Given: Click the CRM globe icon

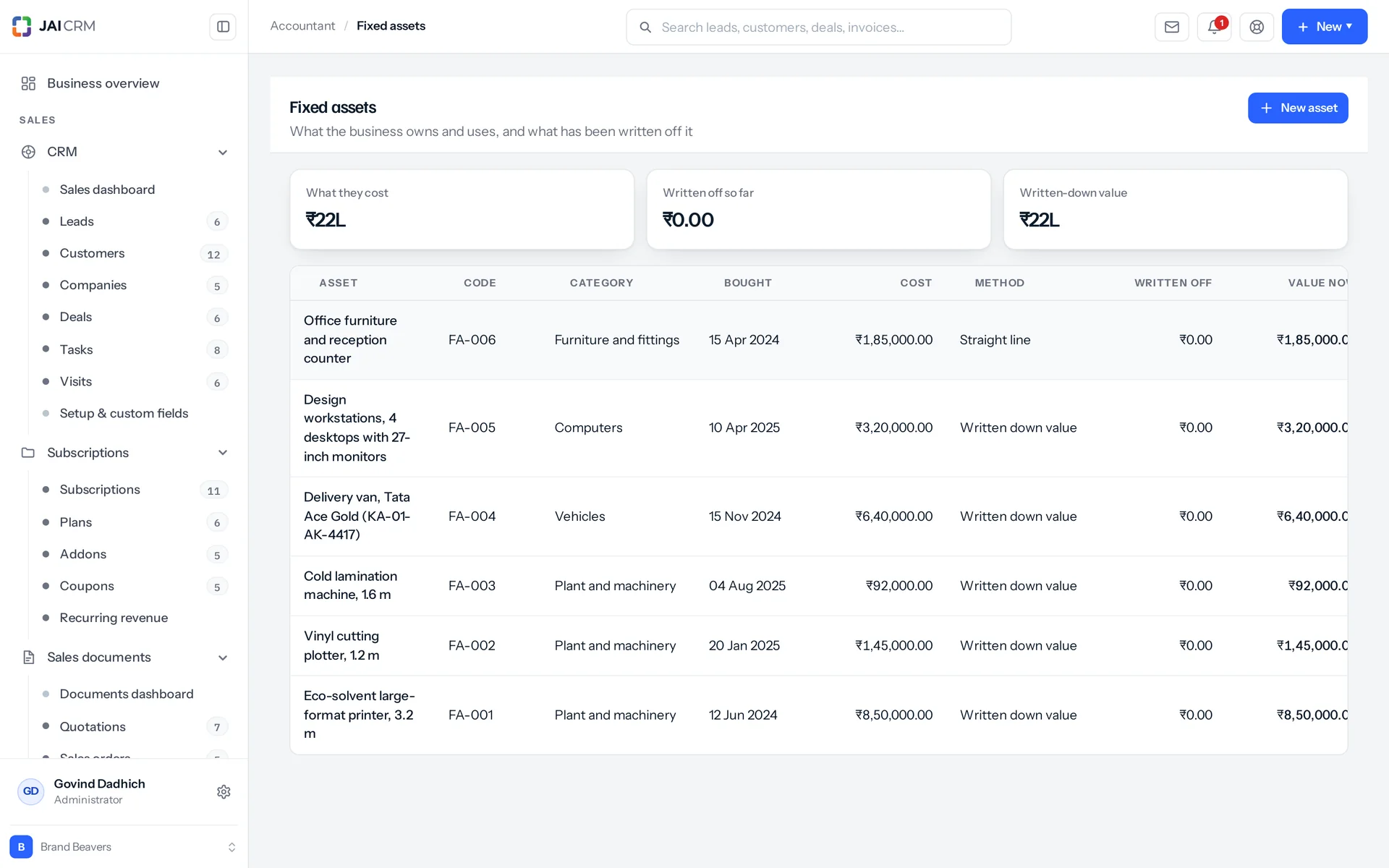Looking at the screenshot, I should 28,152.
